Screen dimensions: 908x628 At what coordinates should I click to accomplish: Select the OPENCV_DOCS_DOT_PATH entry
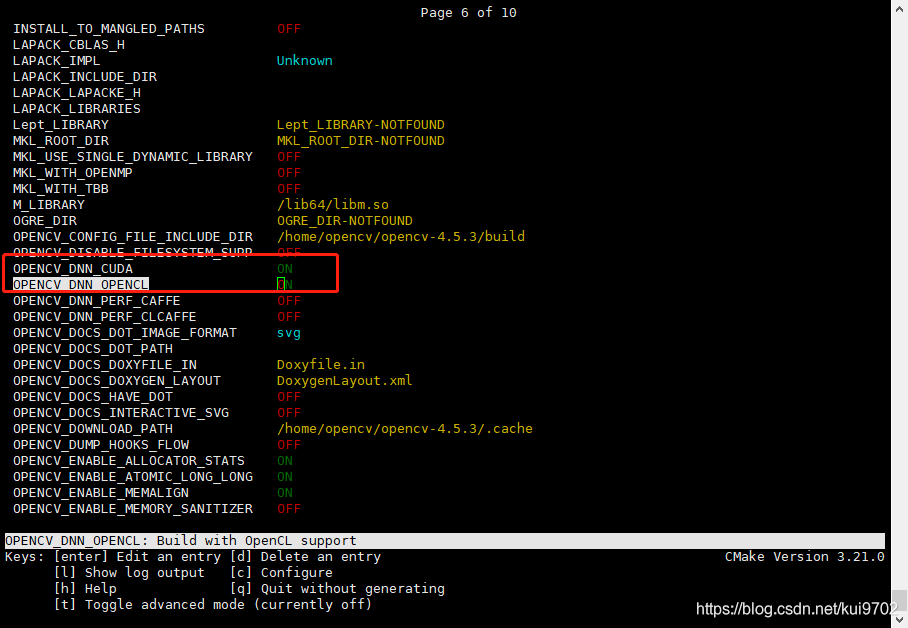(x=93, y=349)
